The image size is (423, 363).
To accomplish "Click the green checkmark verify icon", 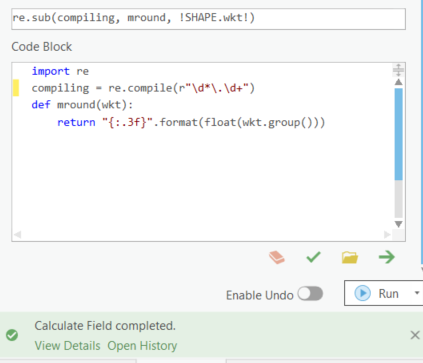I will 313,257.
